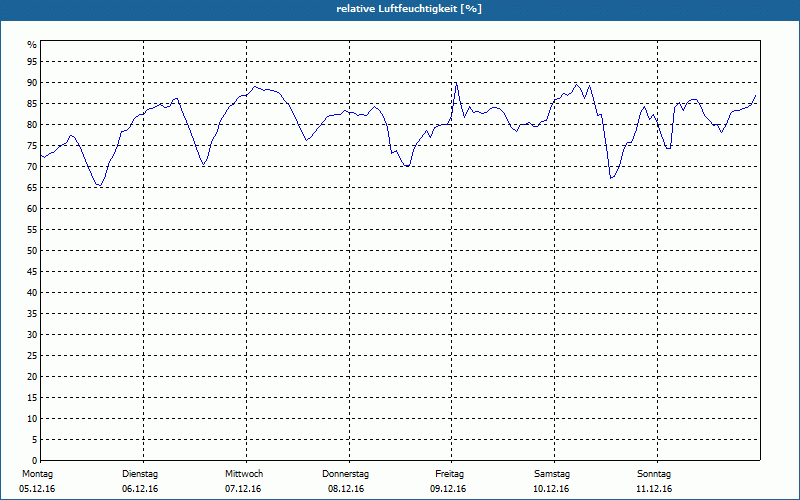Image resolution: width=800 pixels, height=500 pixels.
Task: Click the y-axis value 40
Action: tap(32, 292)
